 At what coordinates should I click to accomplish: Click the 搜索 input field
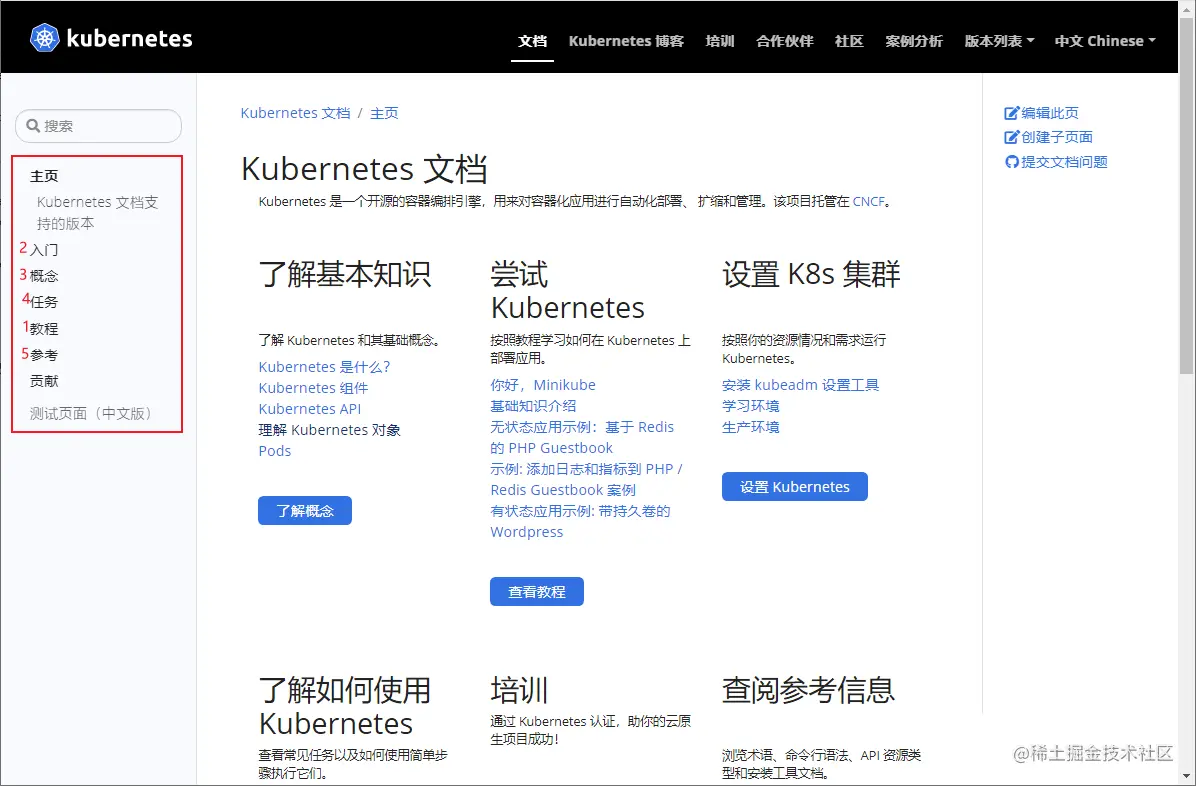pyautogui.click(x=98, y=126)
